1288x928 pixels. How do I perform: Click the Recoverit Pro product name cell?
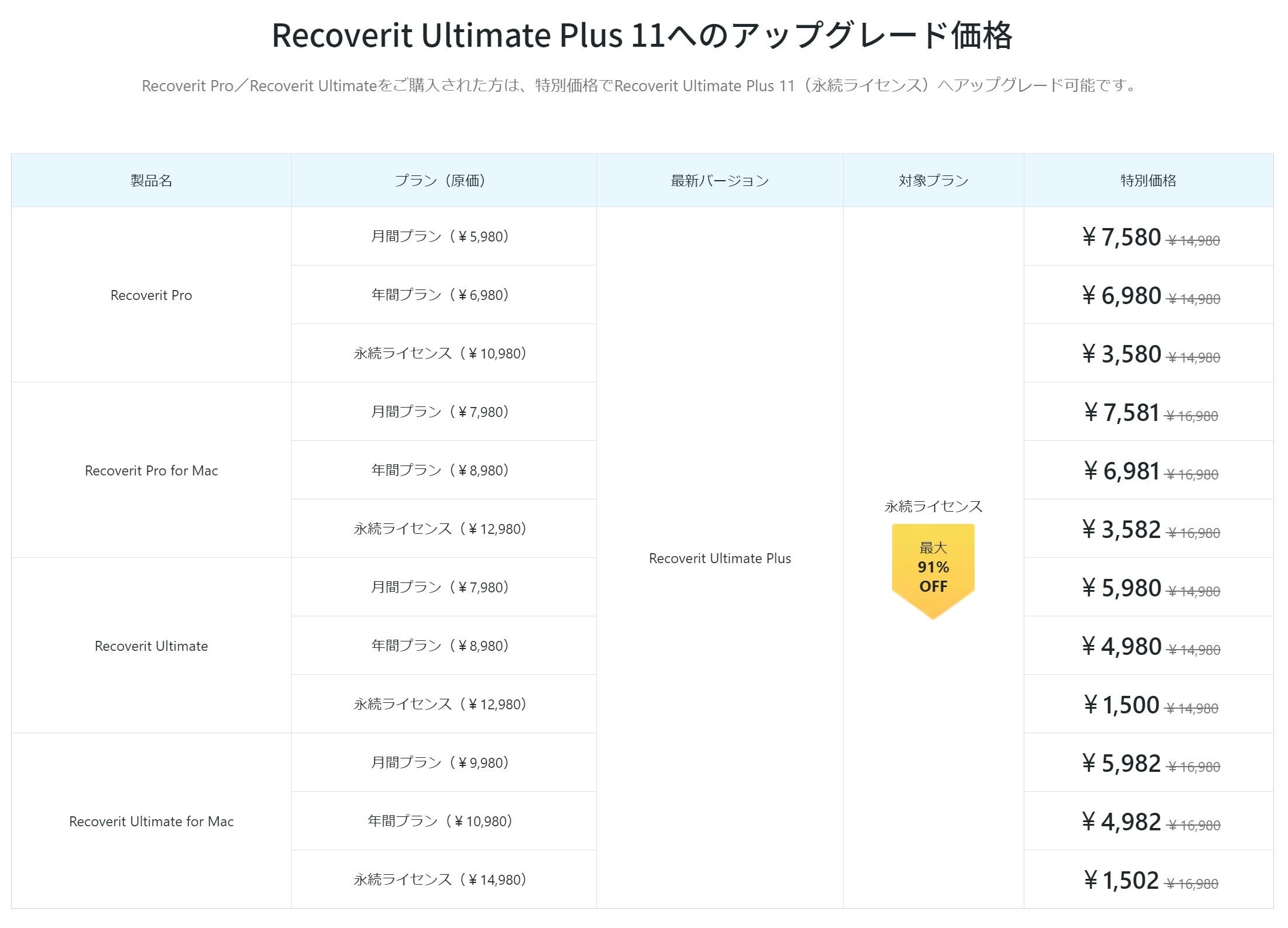pyautogui.click(x=151, y=295)
